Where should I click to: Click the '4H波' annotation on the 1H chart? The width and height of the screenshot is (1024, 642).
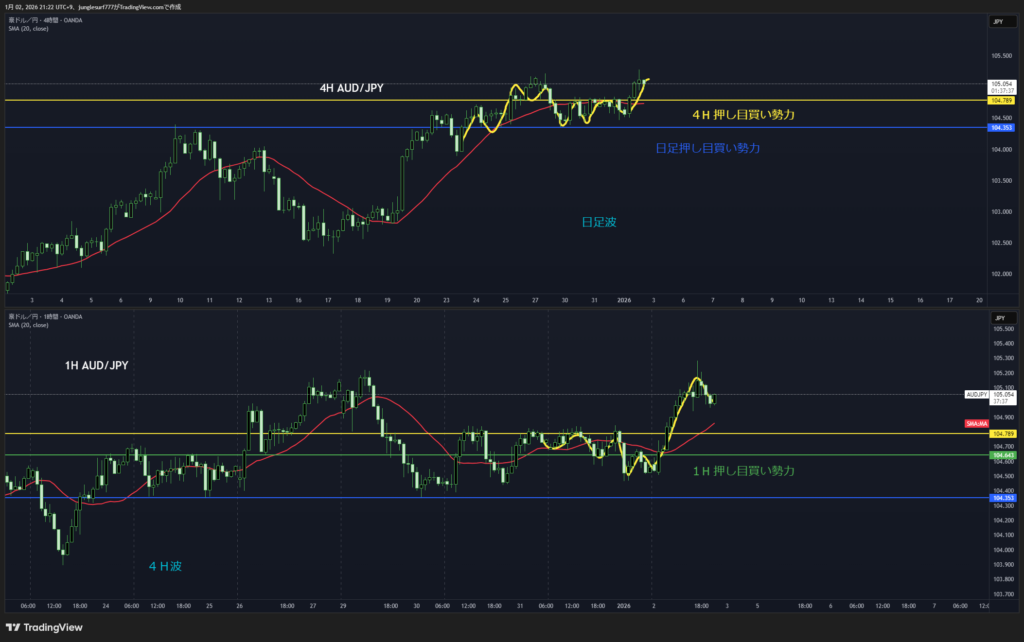coord(165,566)
